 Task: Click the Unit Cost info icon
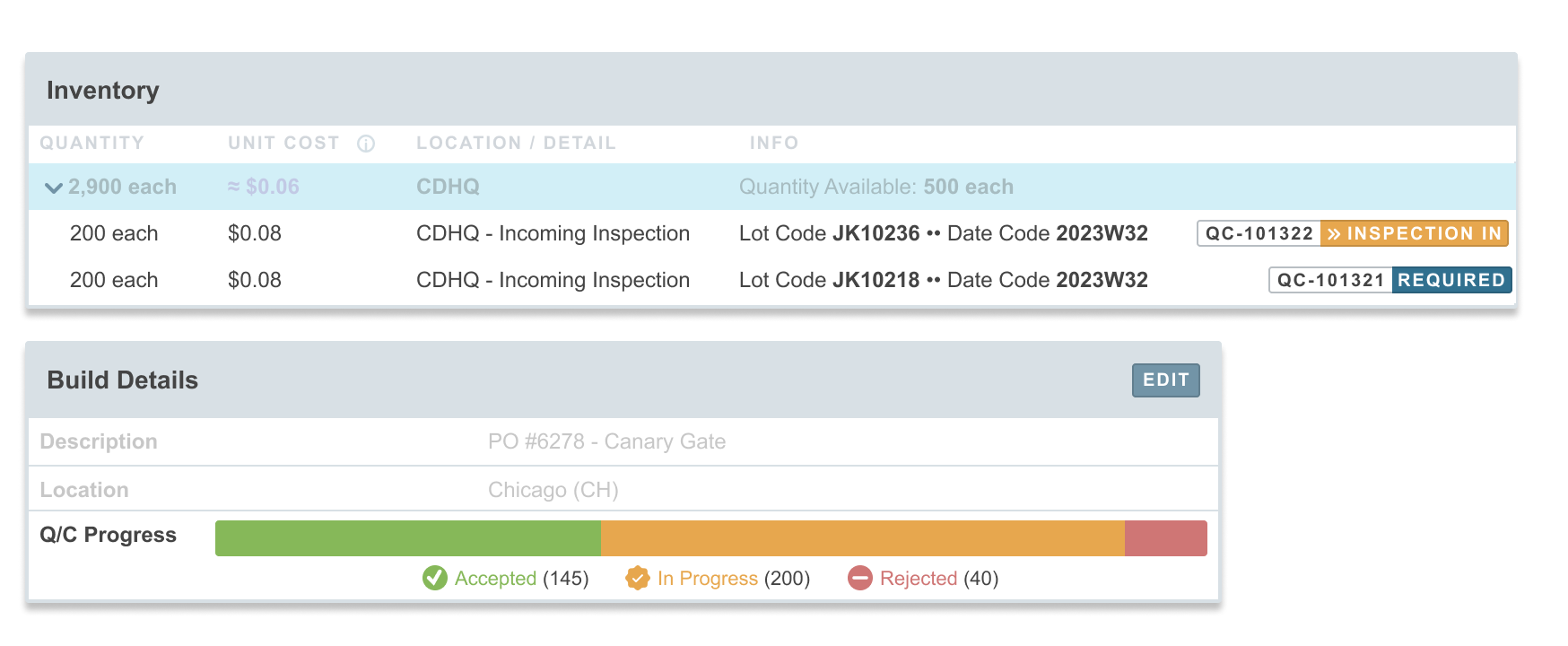click(366, 144)
